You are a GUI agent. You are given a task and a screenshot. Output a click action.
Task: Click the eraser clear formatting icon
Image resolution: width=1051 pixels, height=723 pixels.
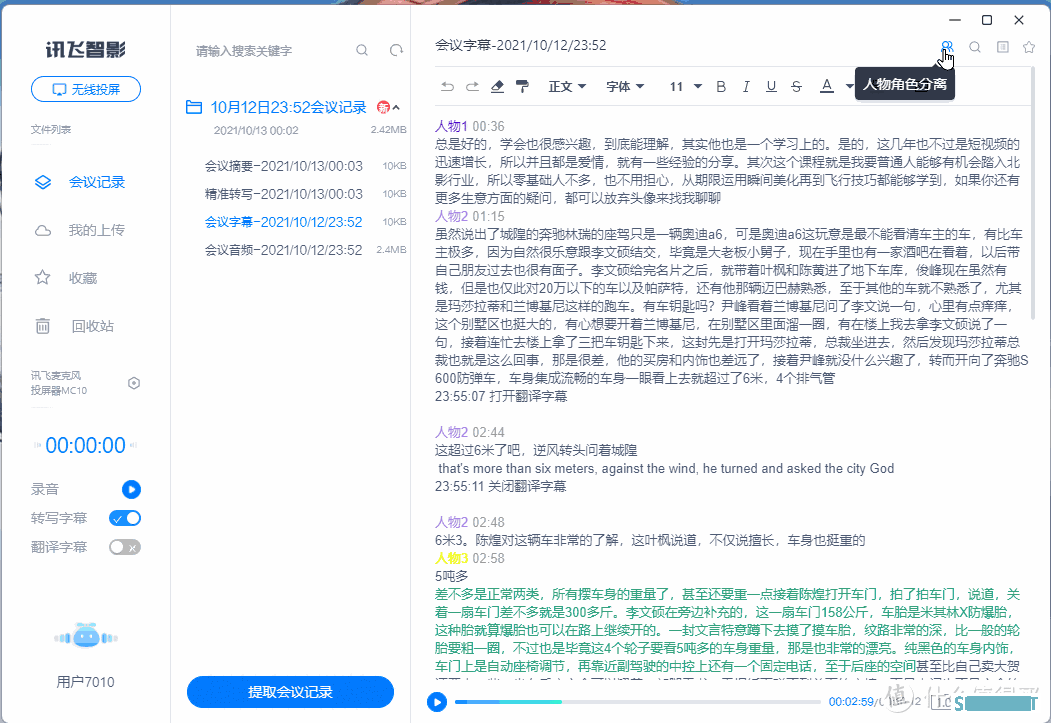[498, 87]
